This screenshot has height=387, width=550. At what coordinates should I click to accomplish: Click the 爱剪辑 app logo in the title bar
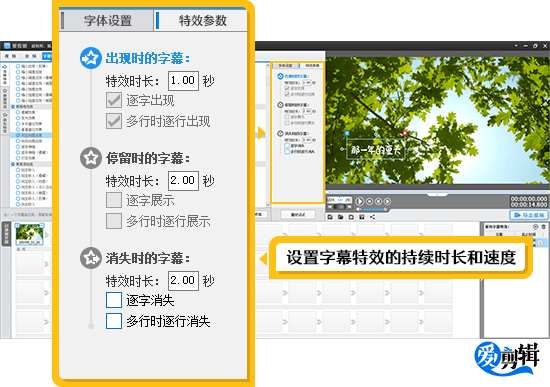7,46
